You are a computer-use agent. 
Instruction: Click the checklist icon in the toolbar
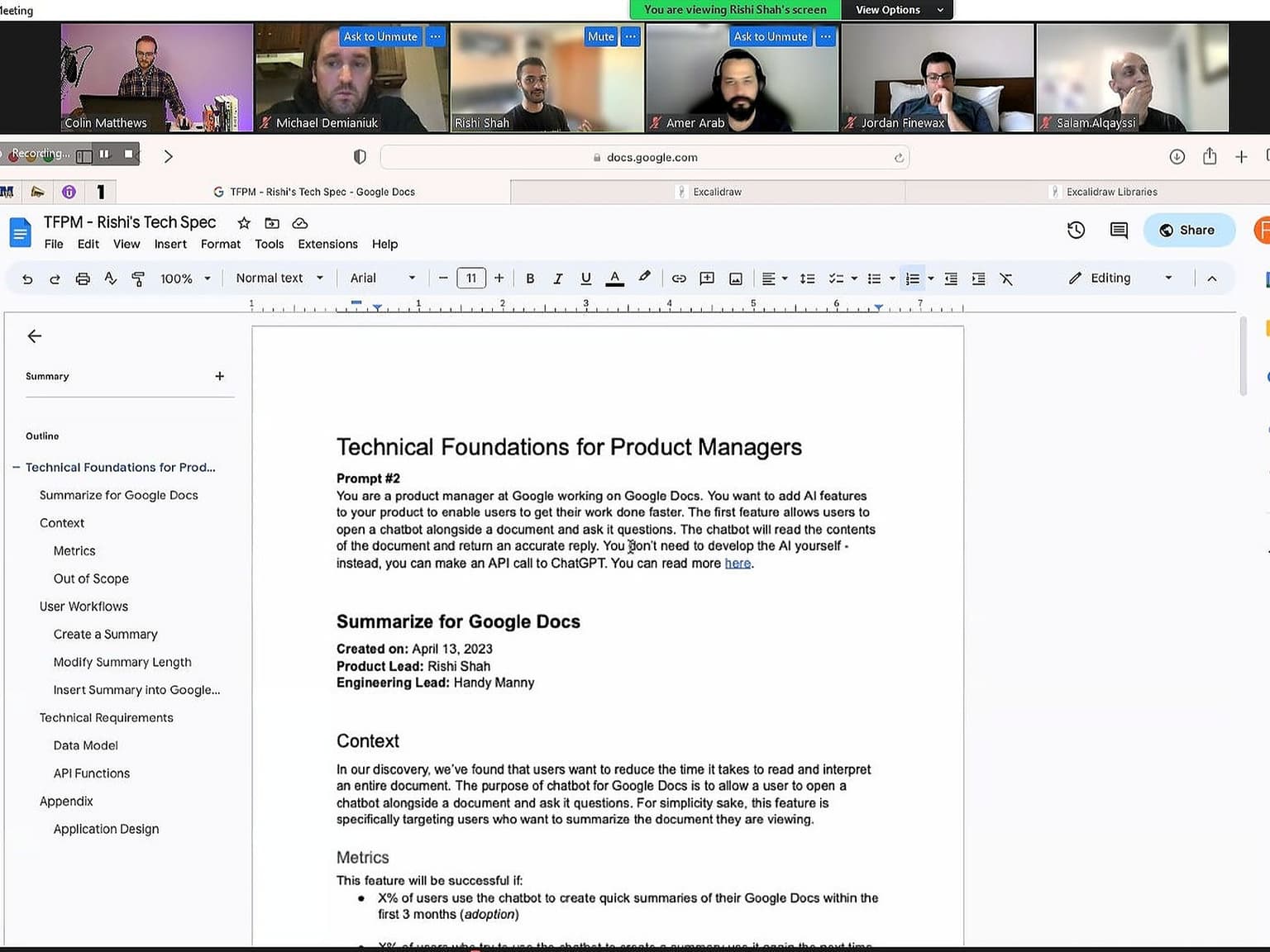(837, 278)
